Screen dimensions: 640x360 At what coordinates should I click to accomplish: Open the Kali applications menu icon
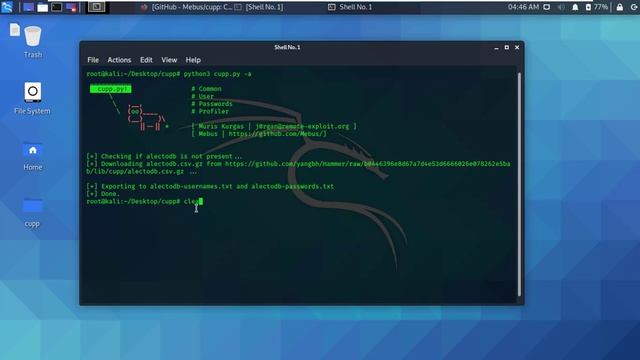tap(7, 7)
